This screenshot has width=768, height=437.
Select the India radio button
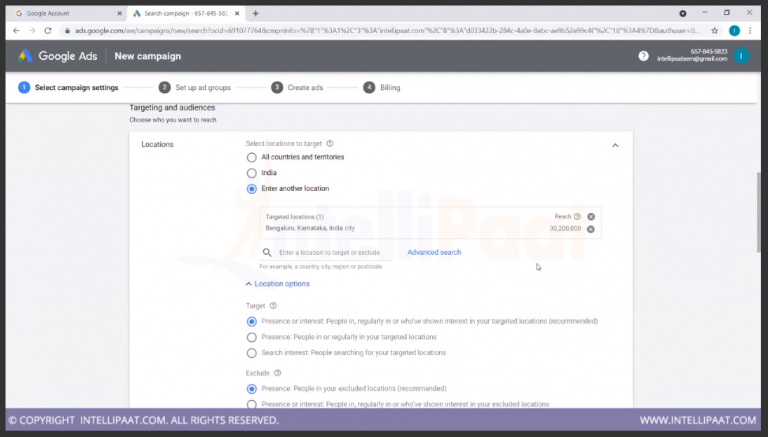[x=252, y=173]
